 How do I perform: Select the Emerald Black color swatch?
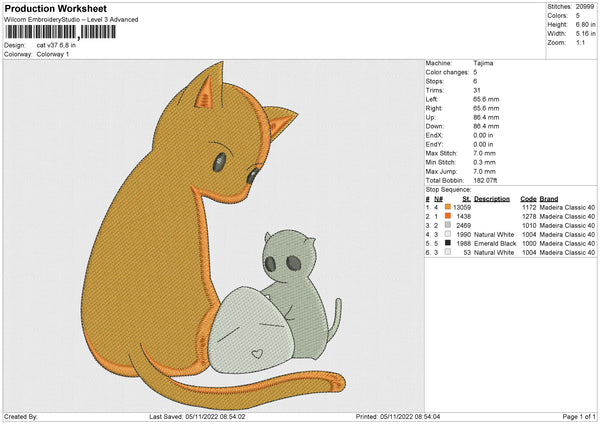(x=445, y=243)
